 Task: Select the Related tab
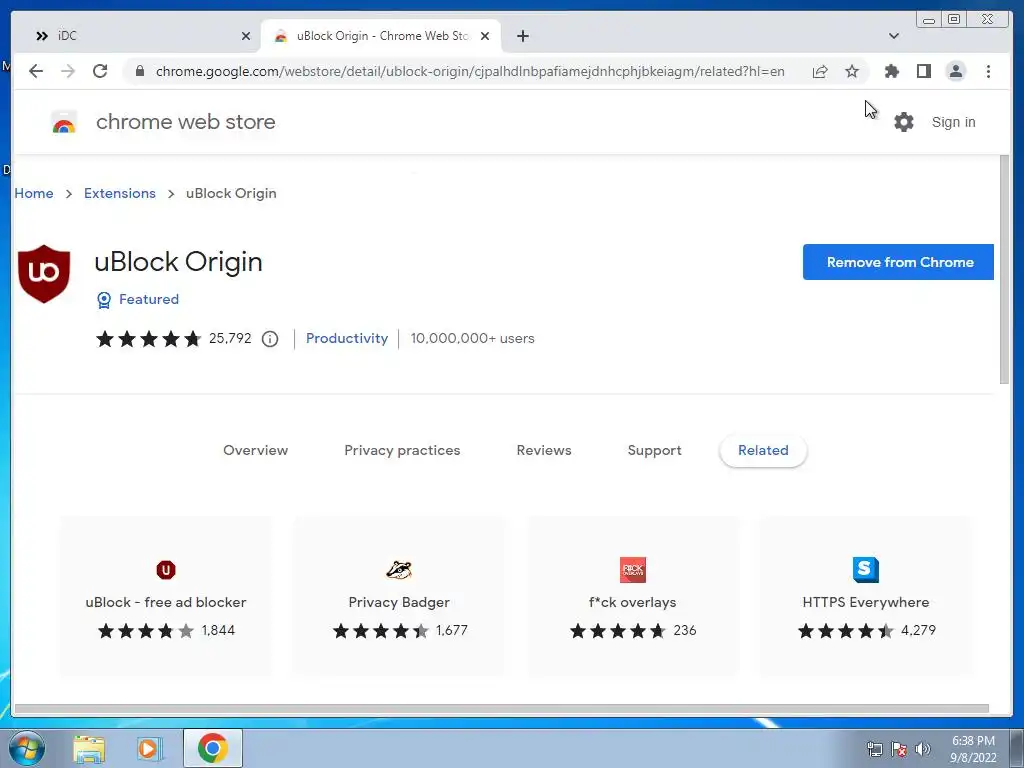click(763, 450)
